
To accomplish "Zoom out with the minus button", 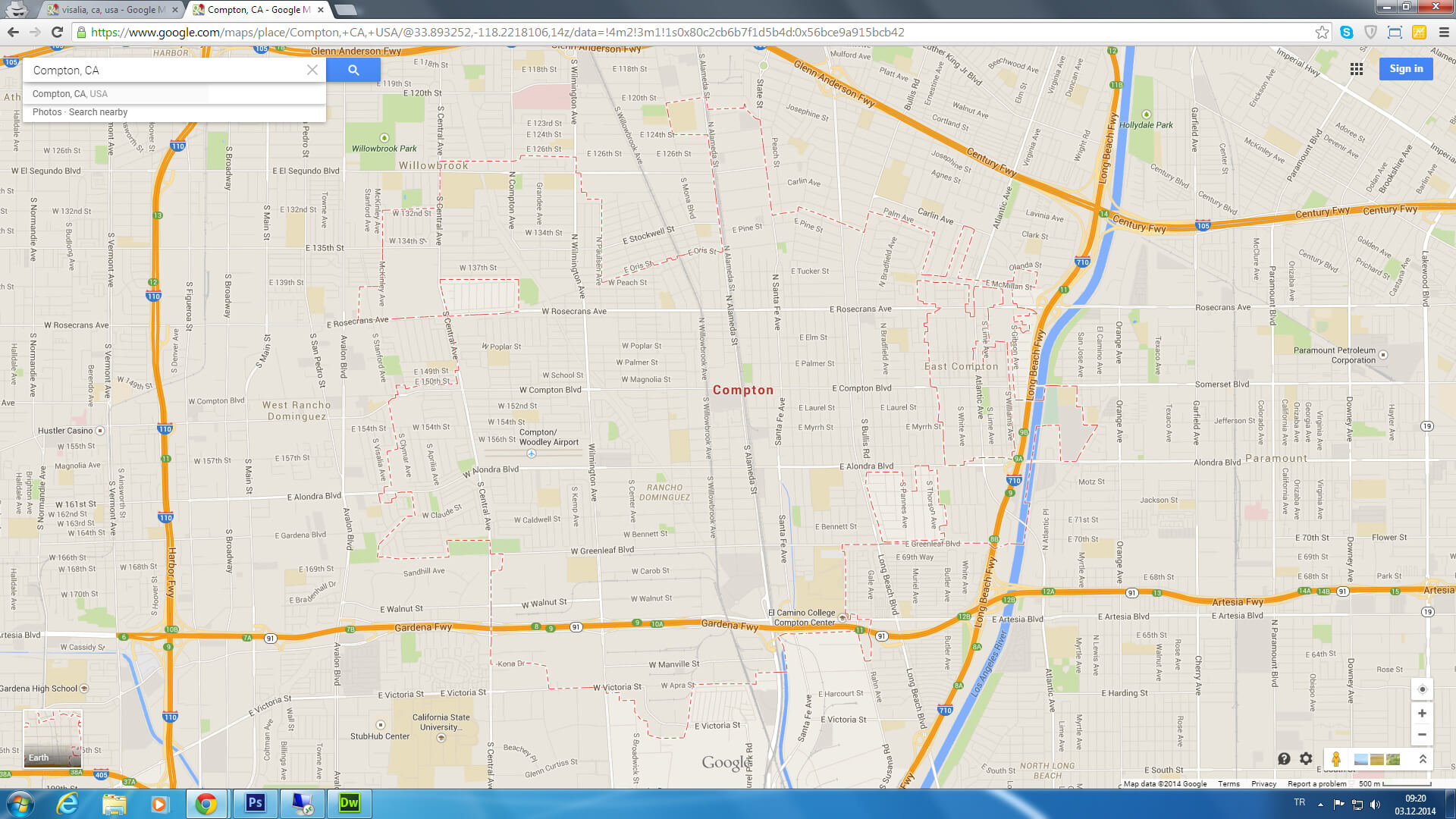I will pyautogui.click(x=1422, y=734).
